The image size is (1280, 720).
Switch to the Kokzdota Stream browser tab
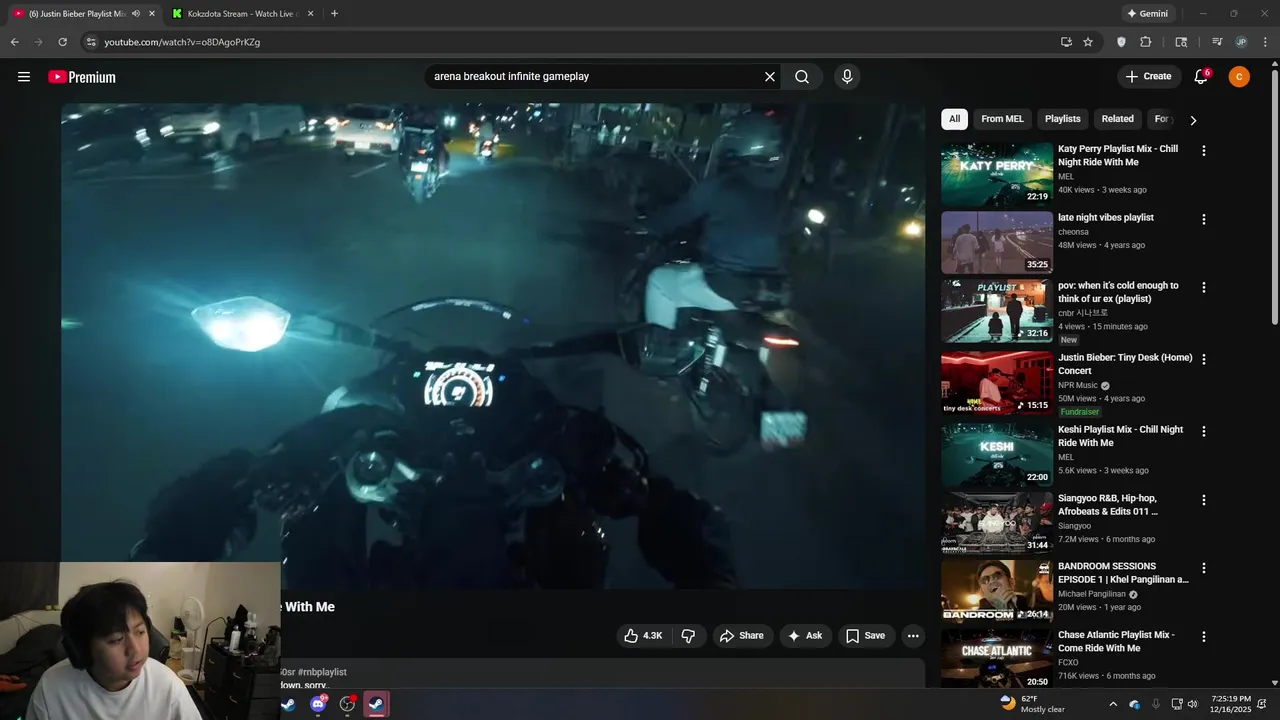[244, 14]
